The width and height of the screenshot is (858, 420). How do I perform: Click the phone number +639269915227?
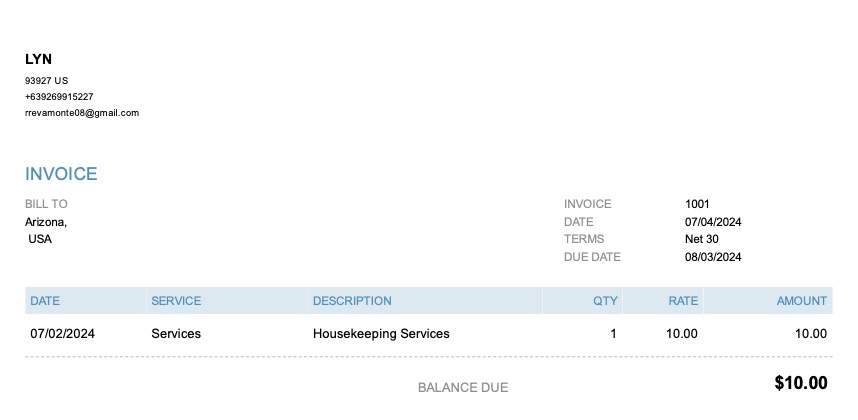59,97
